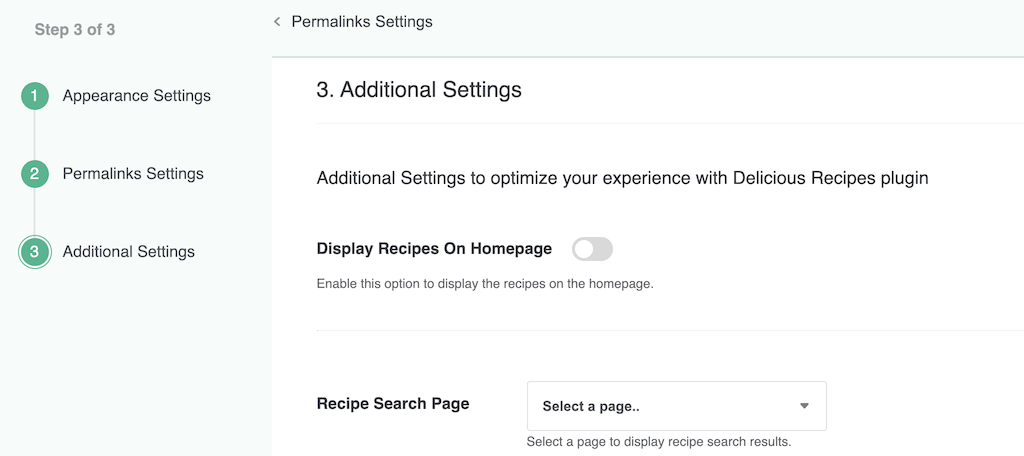Go back via top Permalinks Settings link
Screen dimensions: 1024x456
pos(361,21)
